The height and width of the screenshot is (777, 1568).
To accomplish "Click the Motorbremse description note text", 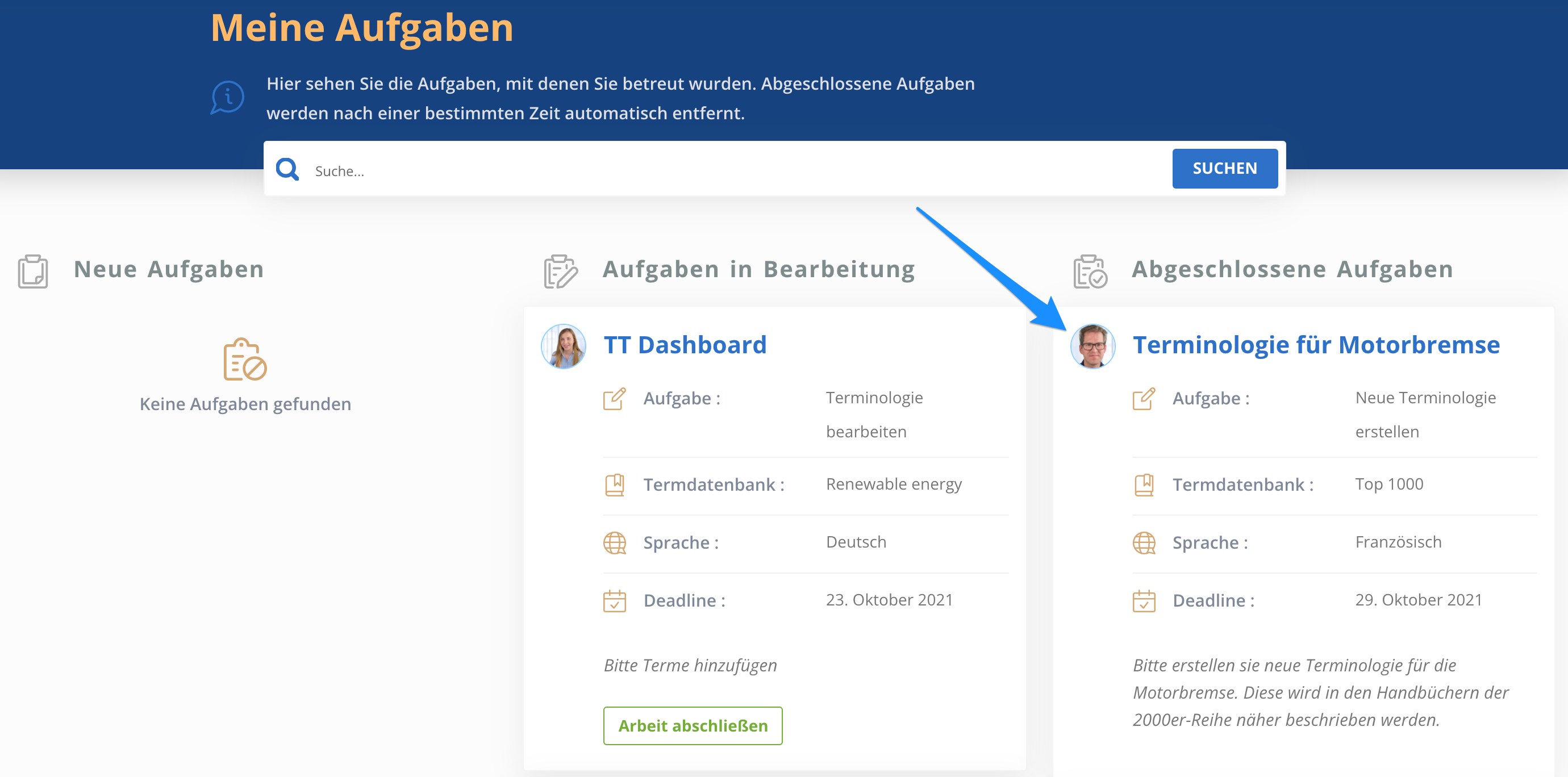I will click(1320, 693).
